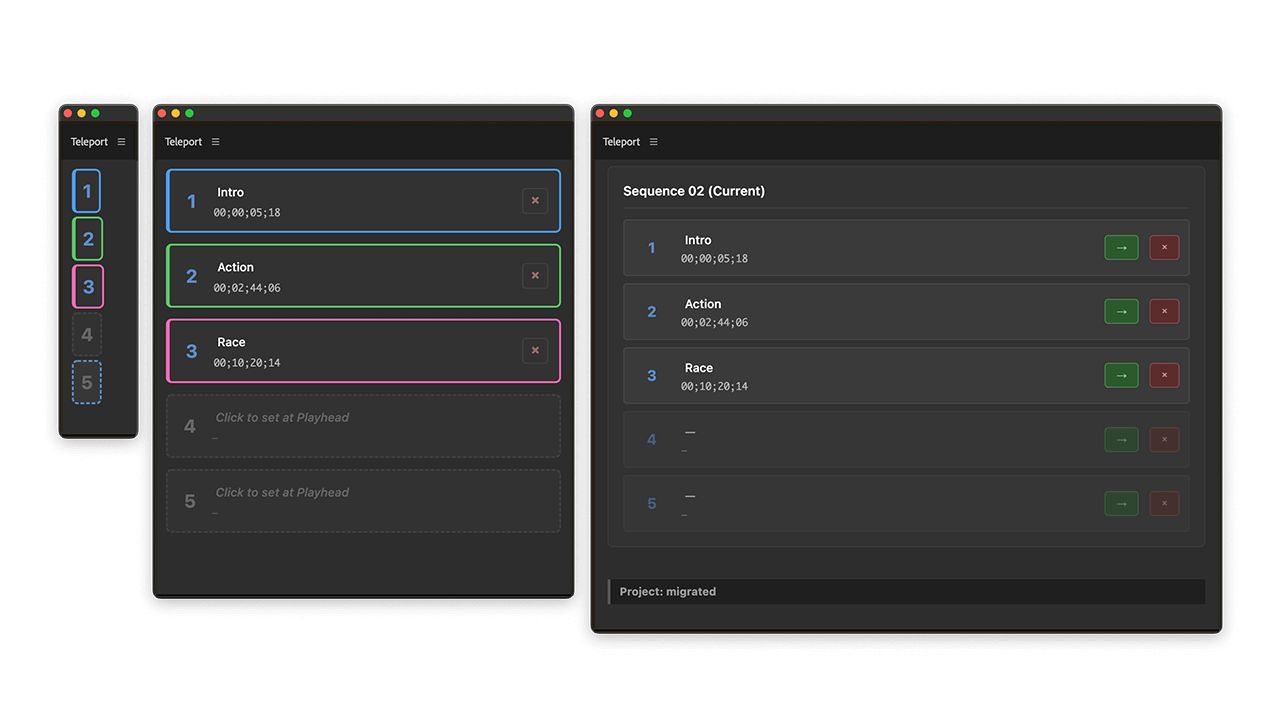Select compact slot 1 with blue border
1280x720 pixels.
pyautogui.click(x=87, y=191)
